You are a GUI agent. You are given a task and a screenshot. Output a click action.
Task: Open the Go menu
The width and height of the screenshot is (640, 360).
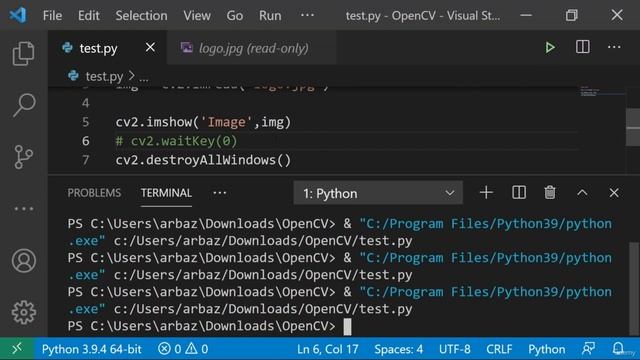coord(235,16)
